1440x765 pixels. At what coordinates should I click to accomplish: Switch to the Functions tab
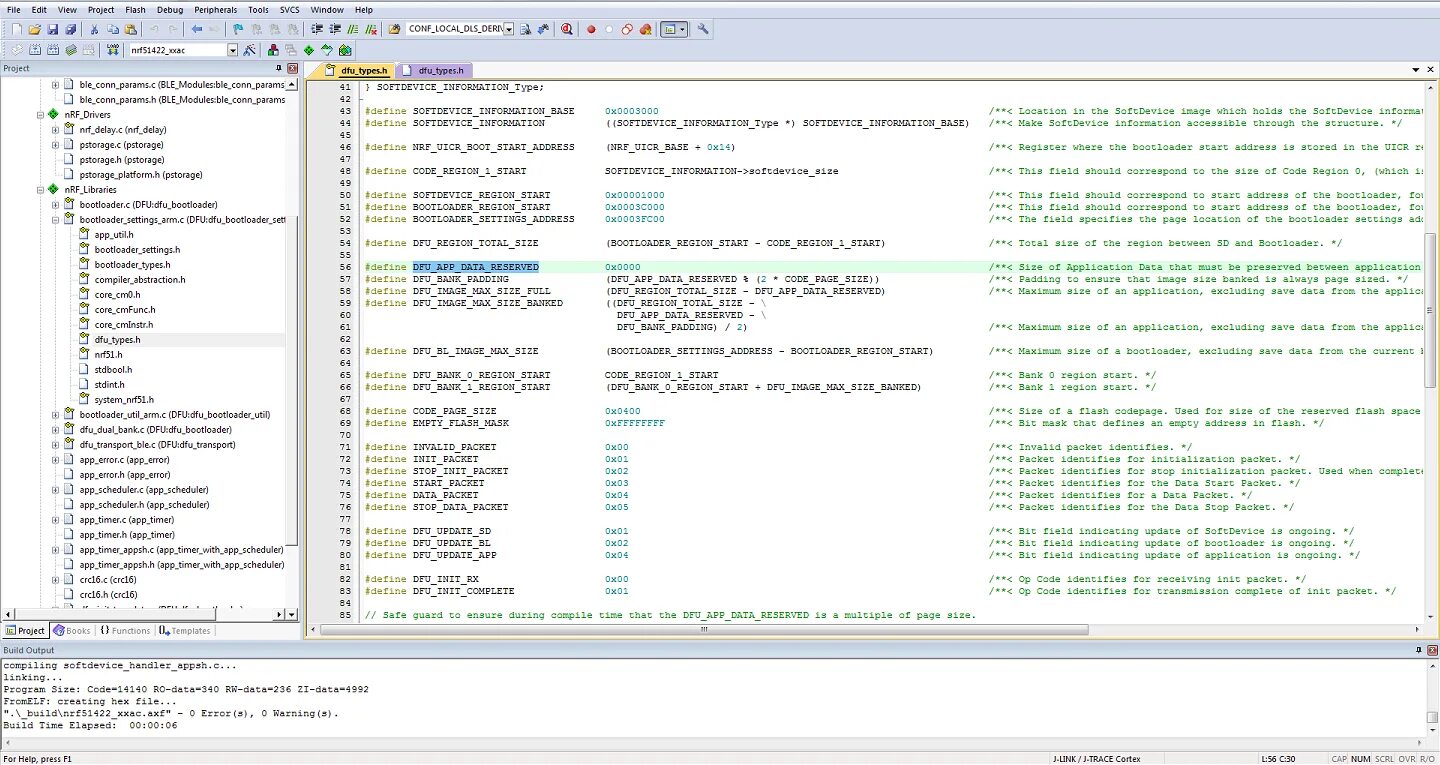click(x=125, y=631)
